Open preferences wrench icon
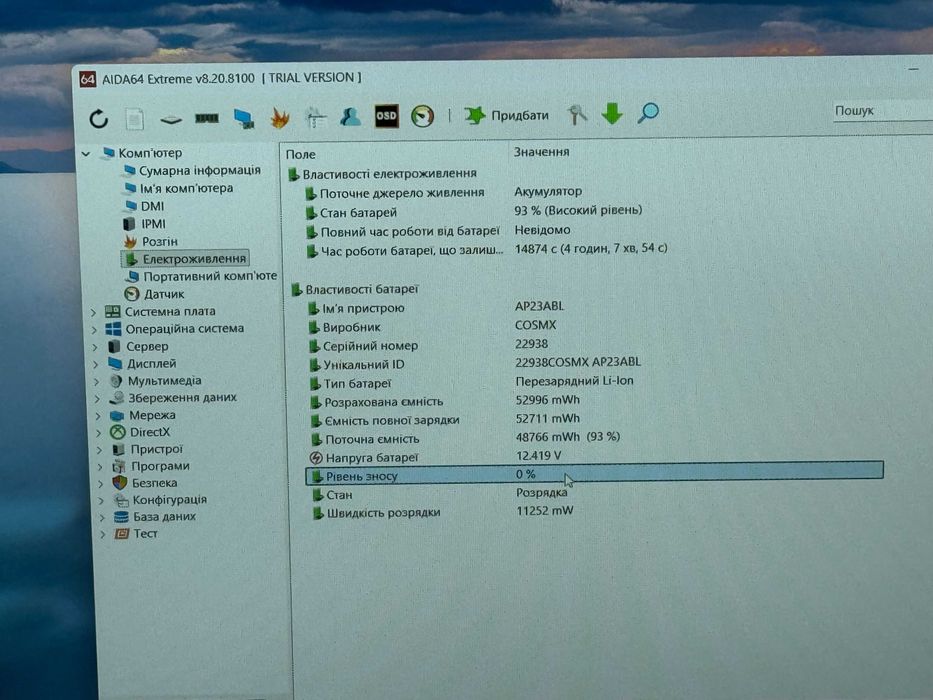This screenshot has width=933, height=700. 577,114
